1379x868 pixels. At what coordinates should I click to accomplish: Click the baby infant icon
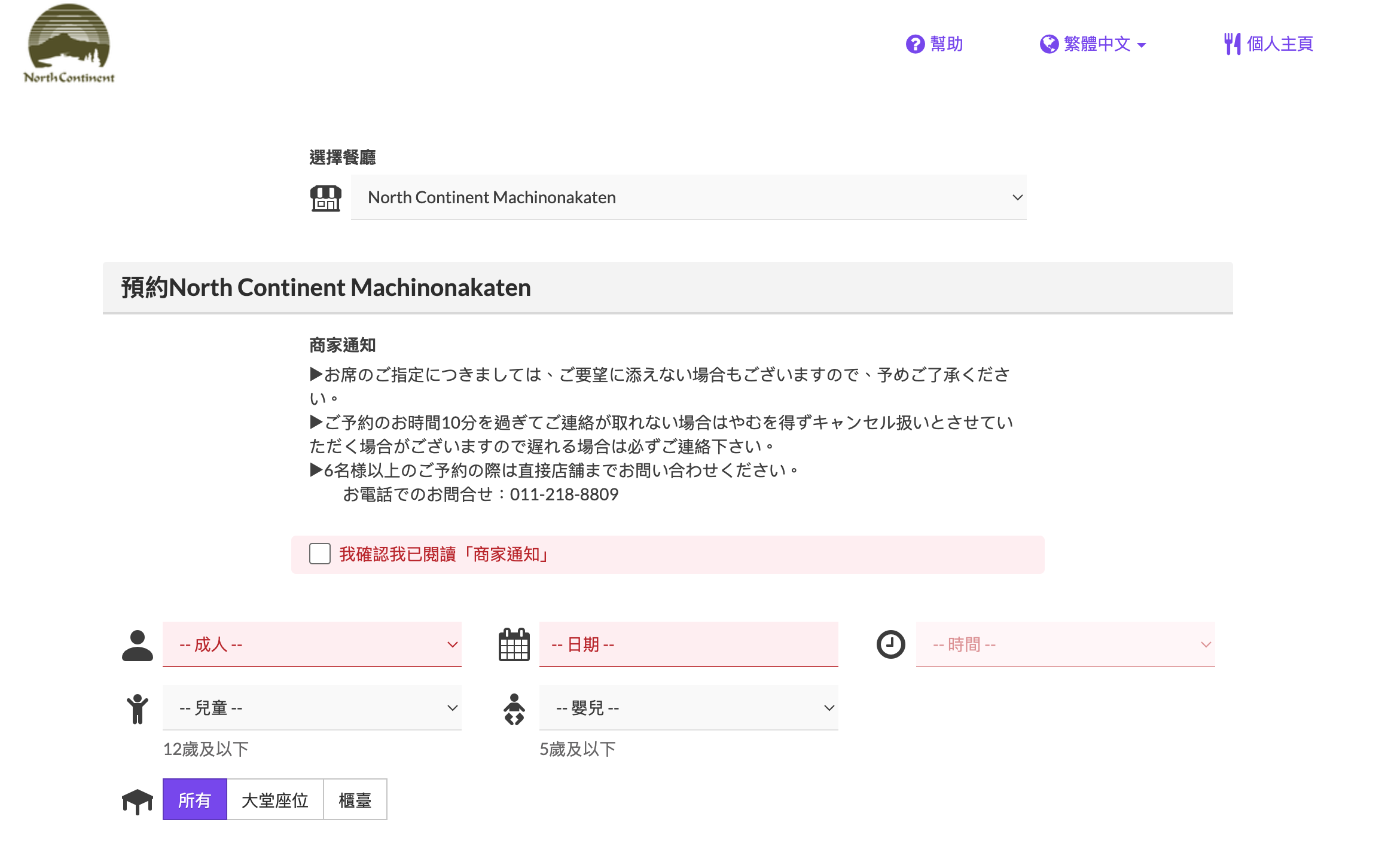click(x=514, y=709)
